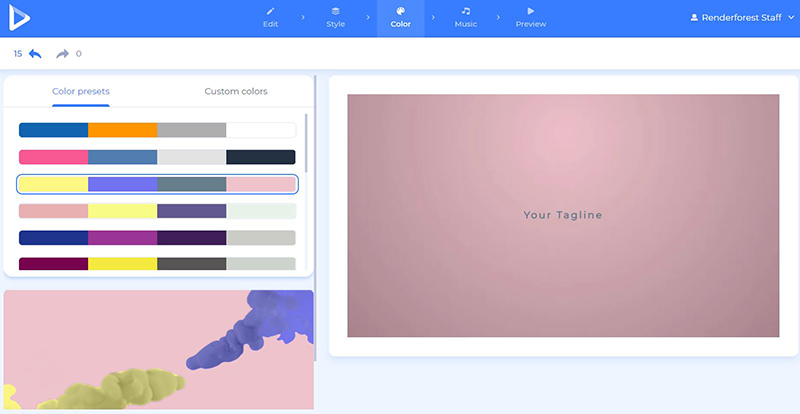Screen dimensions: 800x414
Task: Click the Renderforest logo
Action: tap(19, 17)
